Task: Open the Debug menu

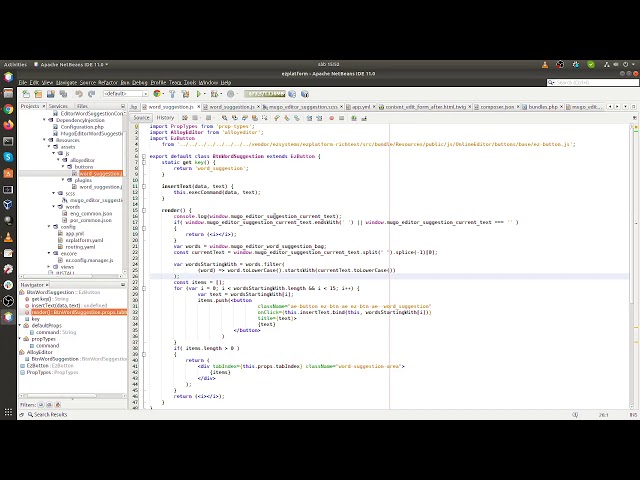Action: coord(140,82)
